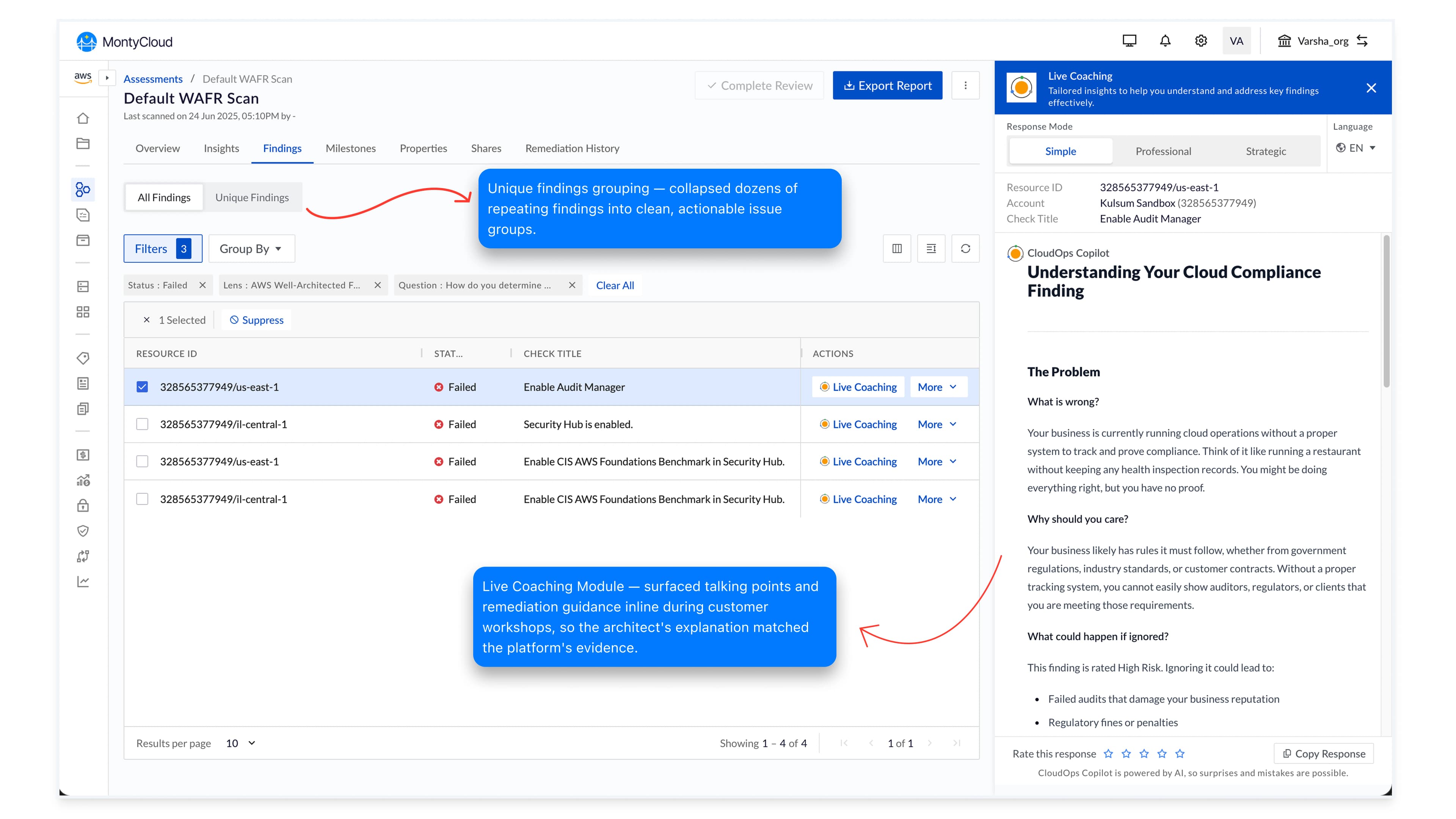Check the us-east-1 CIS Benchmark row checkbox
Image resolution: width=1456 pixels, height=819 pixels.
(143, 462)
